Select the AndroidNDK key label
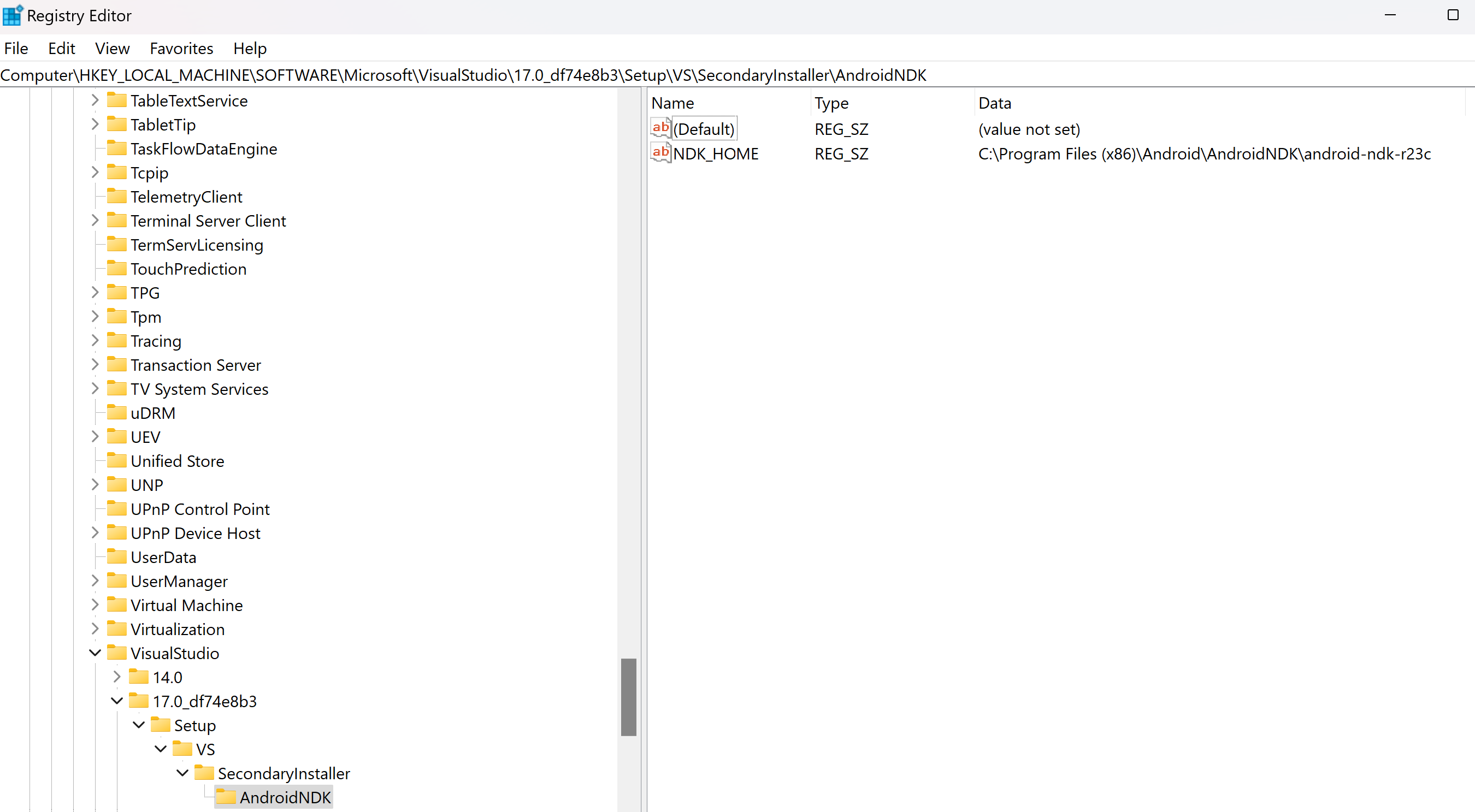This screenshot has width=1475, height=812. point(285,797)
